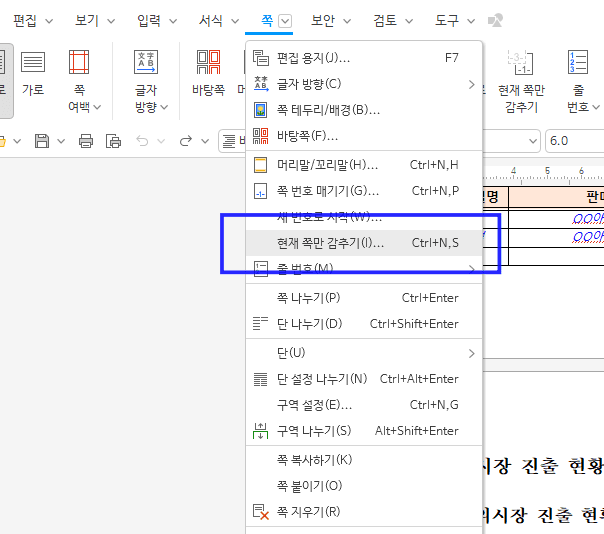The image size is (604, 534).
Task: Expand the redo history dropdown arrow
Action: [205, 141]
